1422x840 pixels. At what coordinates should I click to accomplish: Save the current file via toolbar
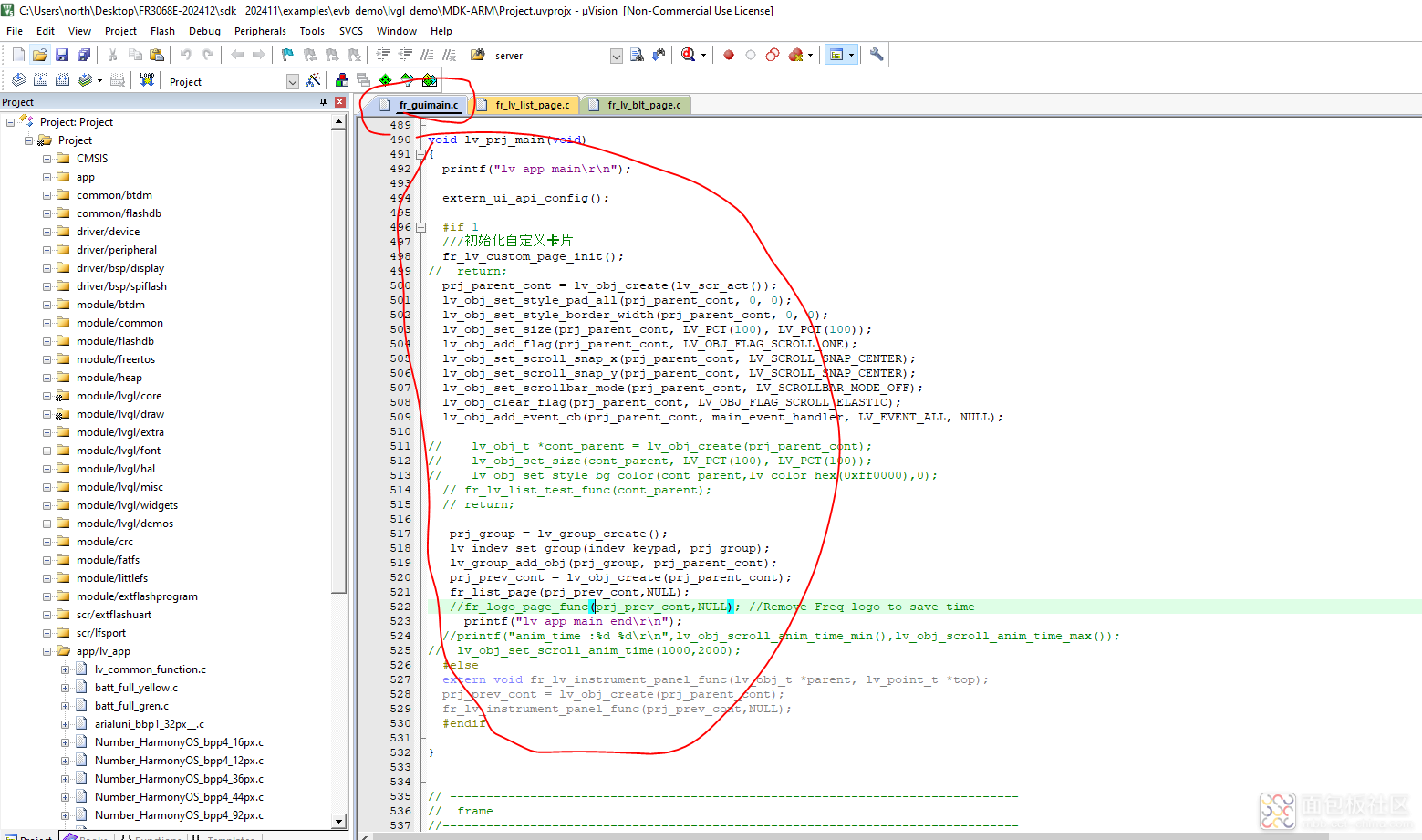pyautogui.click(x=62, y=55)
